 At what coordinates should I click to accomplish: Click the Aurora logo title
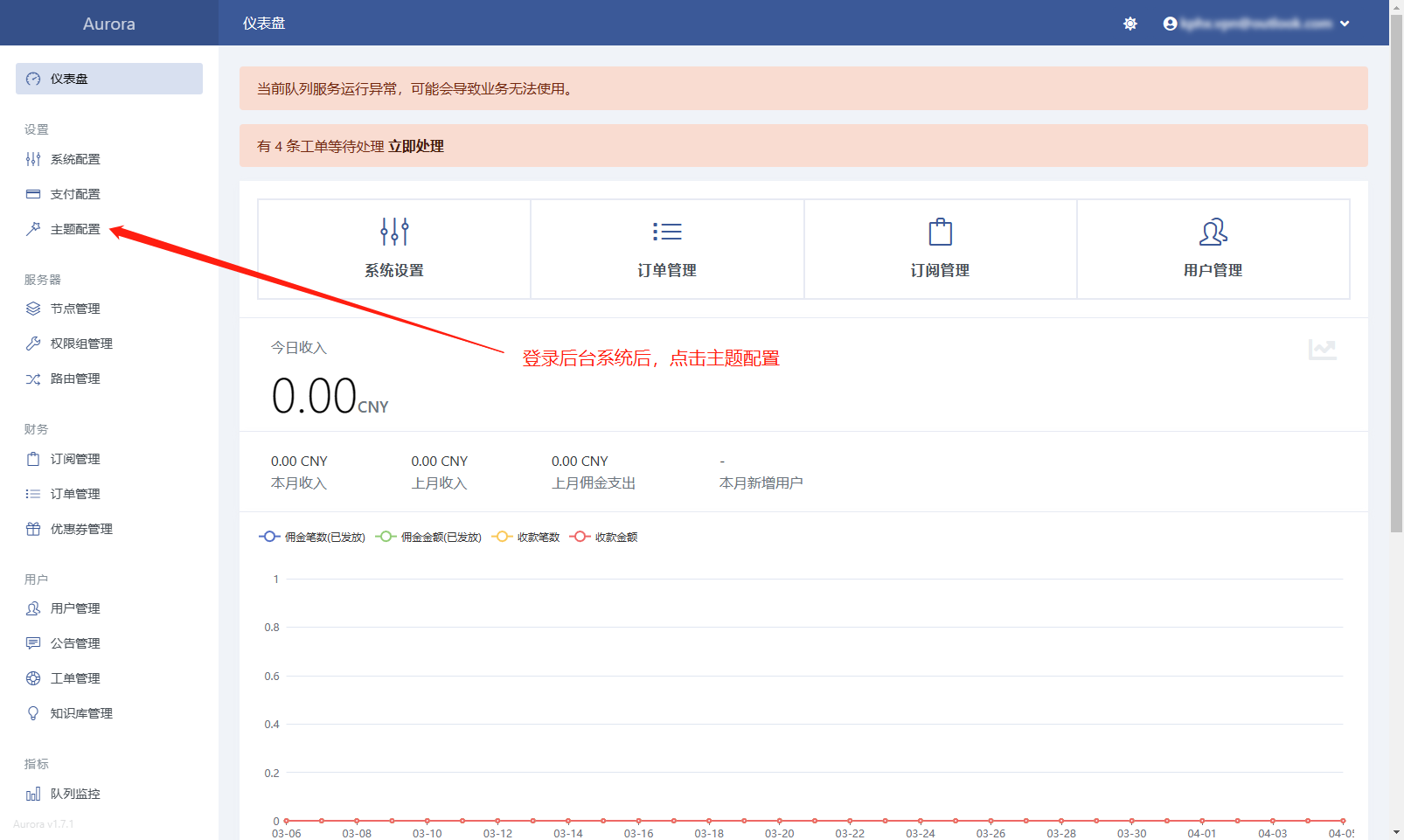coord(109,24)
